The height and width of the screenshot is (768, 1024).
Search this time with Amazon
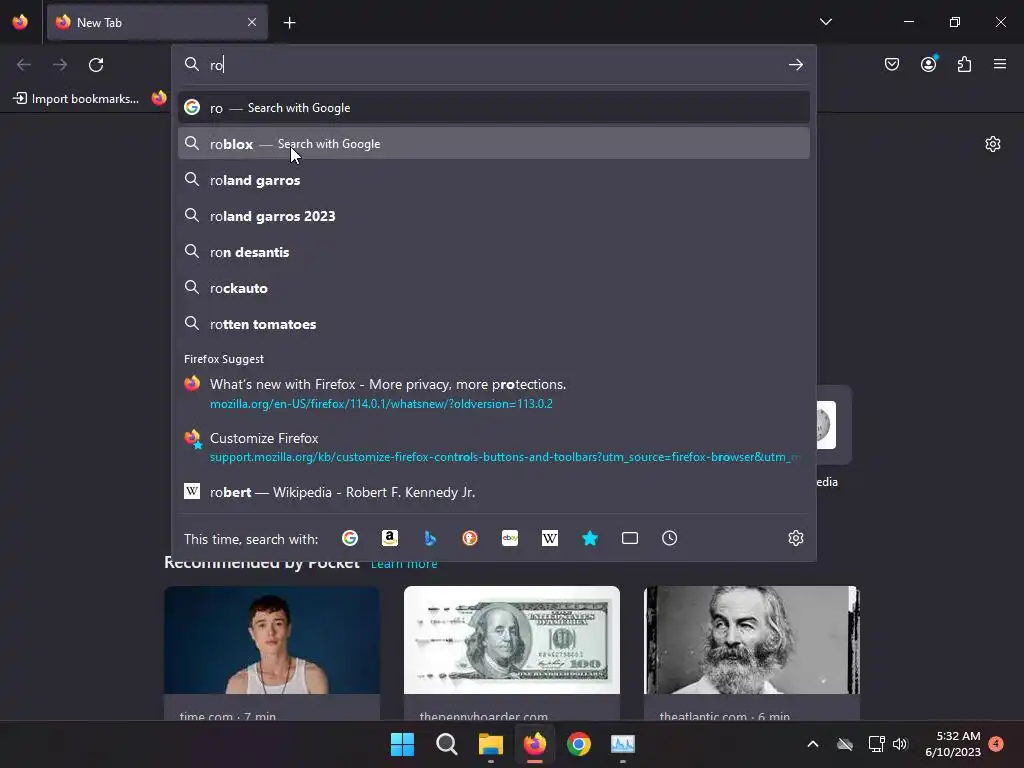390,538
